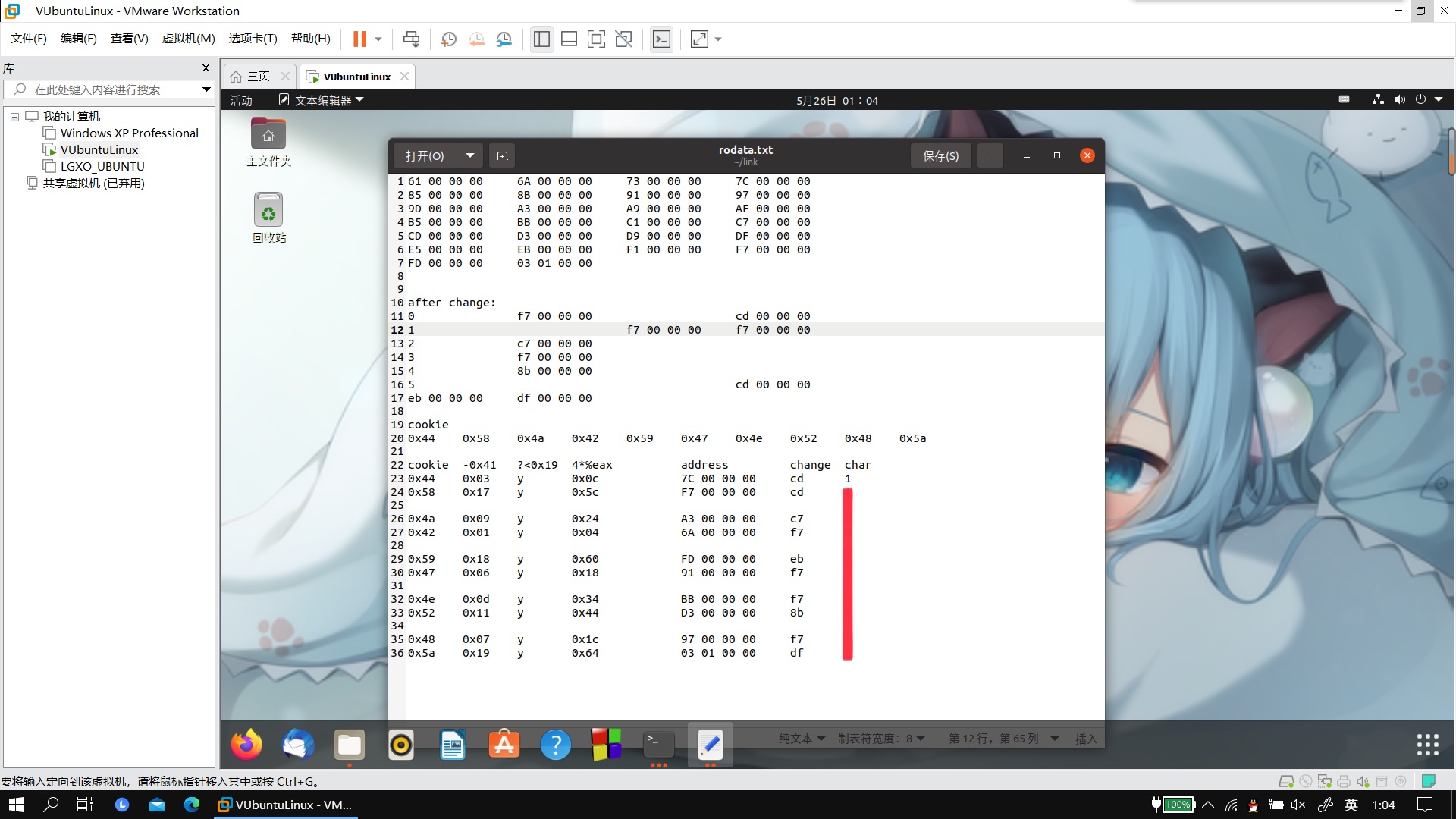Open the 回收站 desktop icon
Screen dimensions: 1456x819
(x=268, y=218)
